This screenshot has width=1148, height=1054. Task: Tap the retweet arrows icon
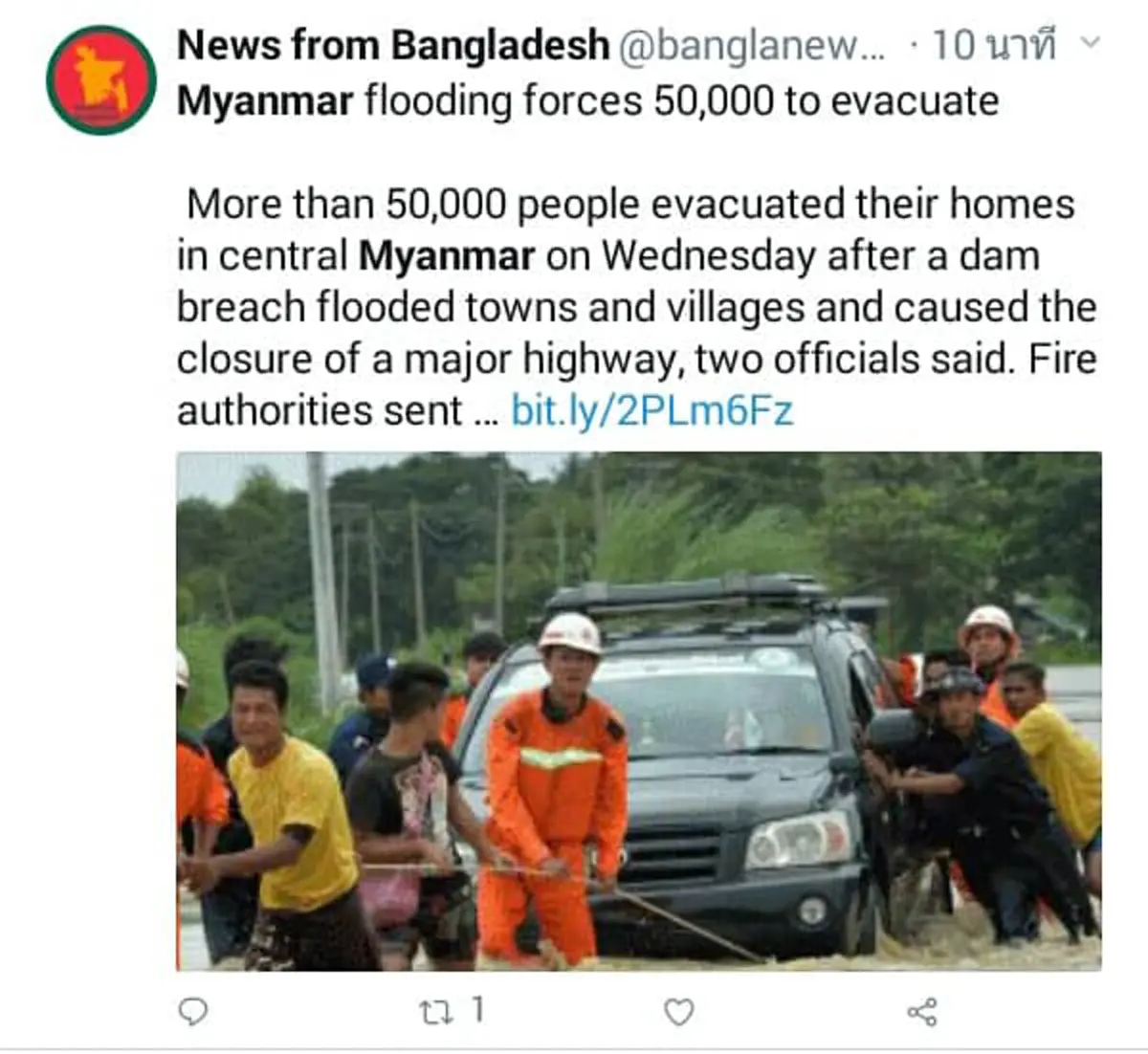coord(437,1013)
